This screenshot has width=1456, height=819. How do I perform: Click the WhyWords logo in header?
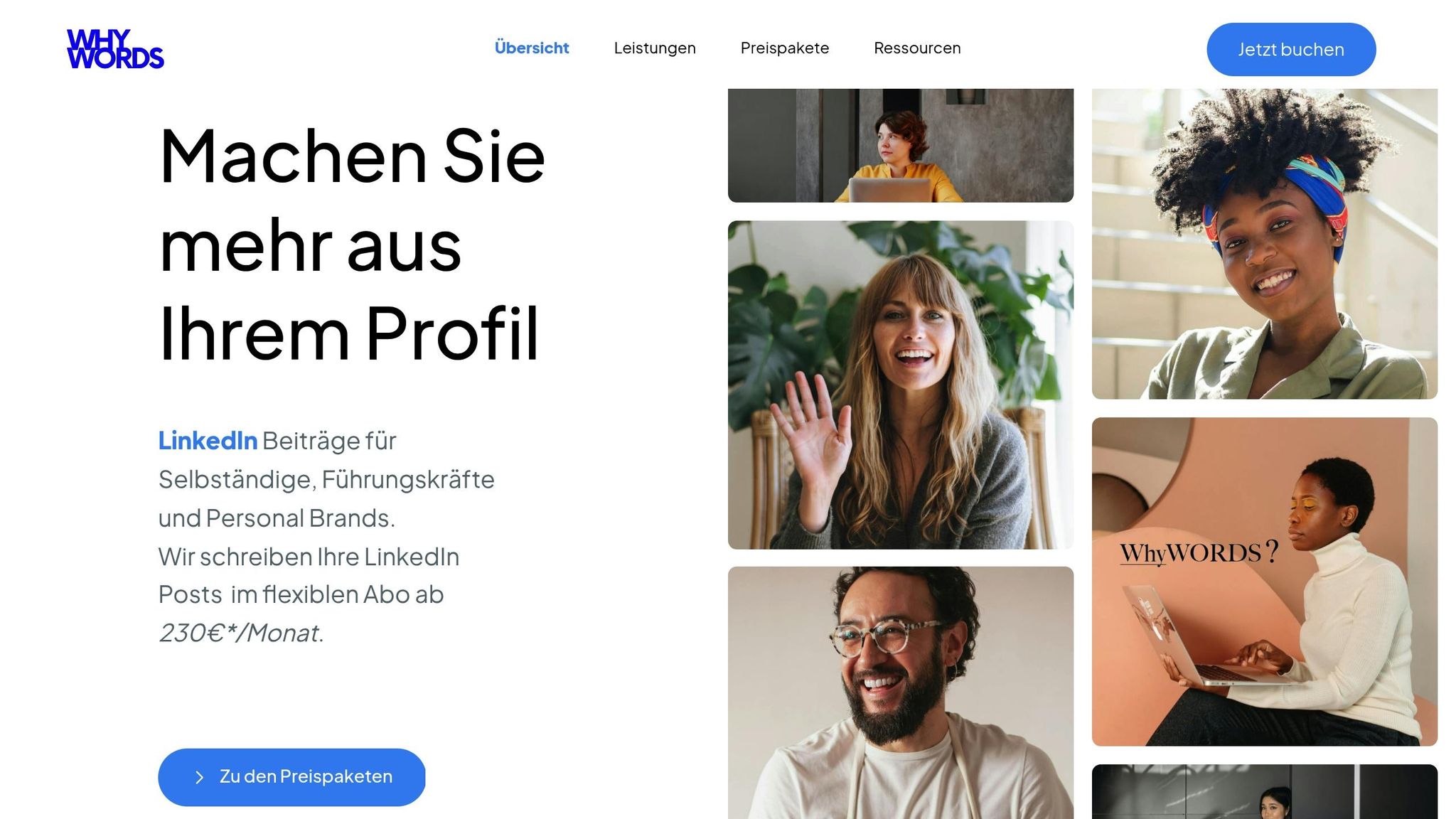(x=115, y=49)
